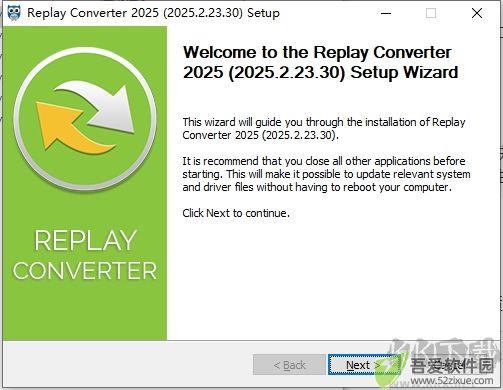Click the REPLAY CONVERTER sidebar text
Image resolution: width=503 pixels, height=390 pixels.
[85, 255]
